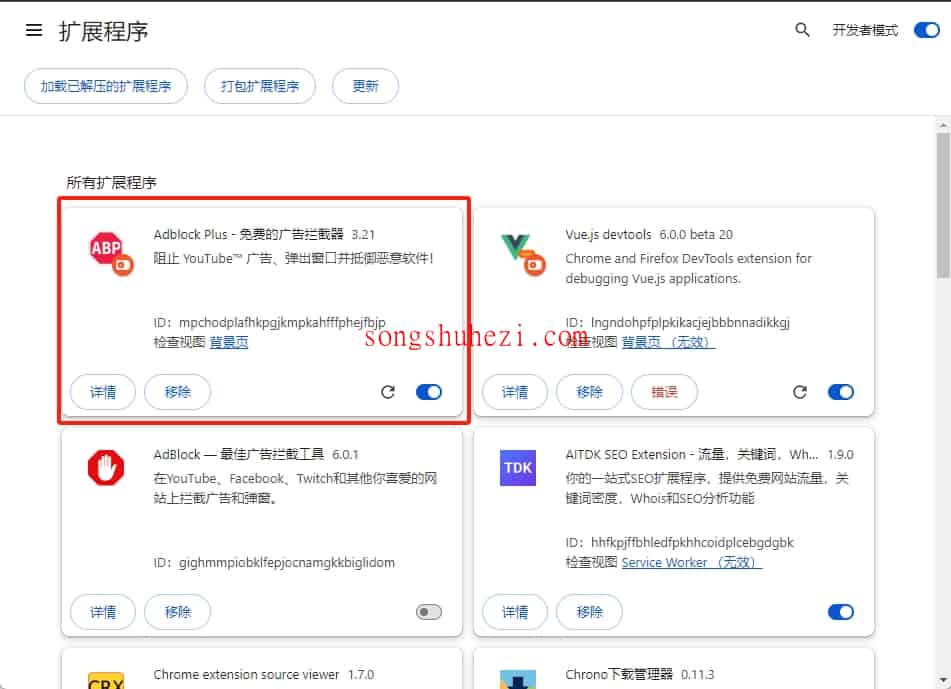
Task: Enable the AdBlock 6.0.1 extension toggle
Action: [x=429, y=612]
